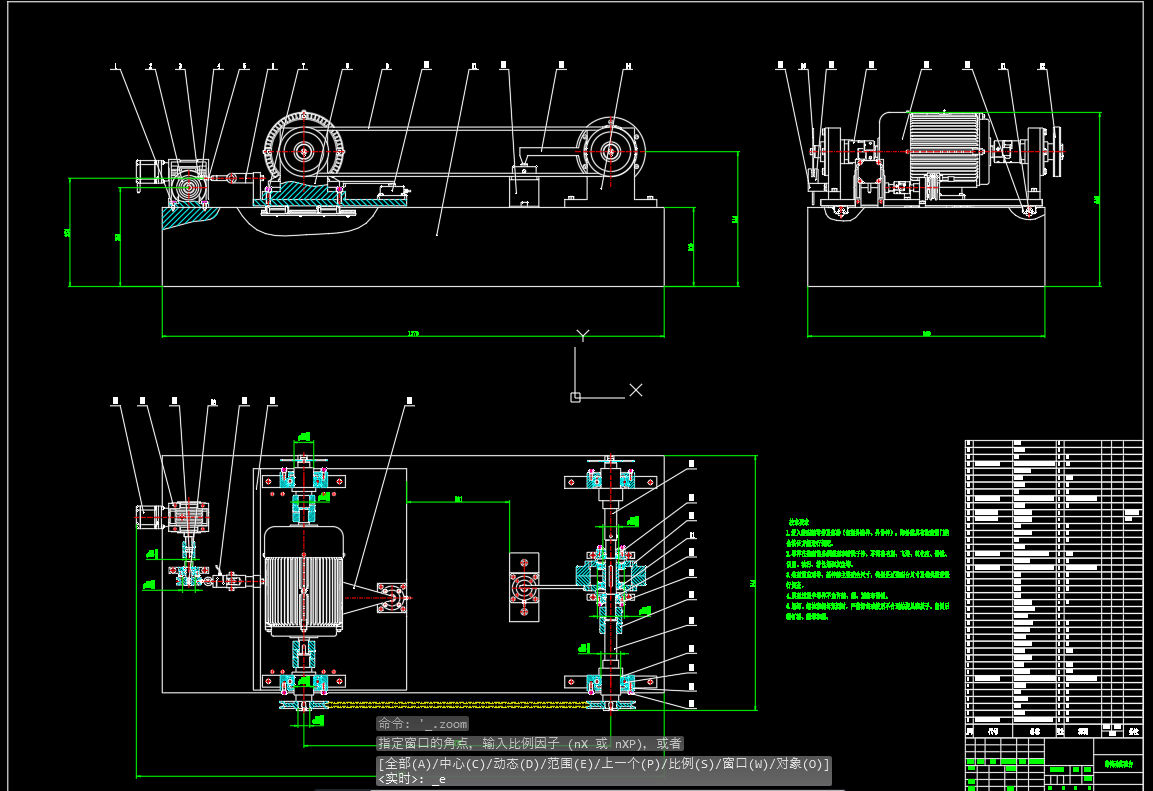Image resolution: width=1153 pixels, height=791 pixels.
Task: Choose the 比例(S) zoom option
Action: pos(693,764)
